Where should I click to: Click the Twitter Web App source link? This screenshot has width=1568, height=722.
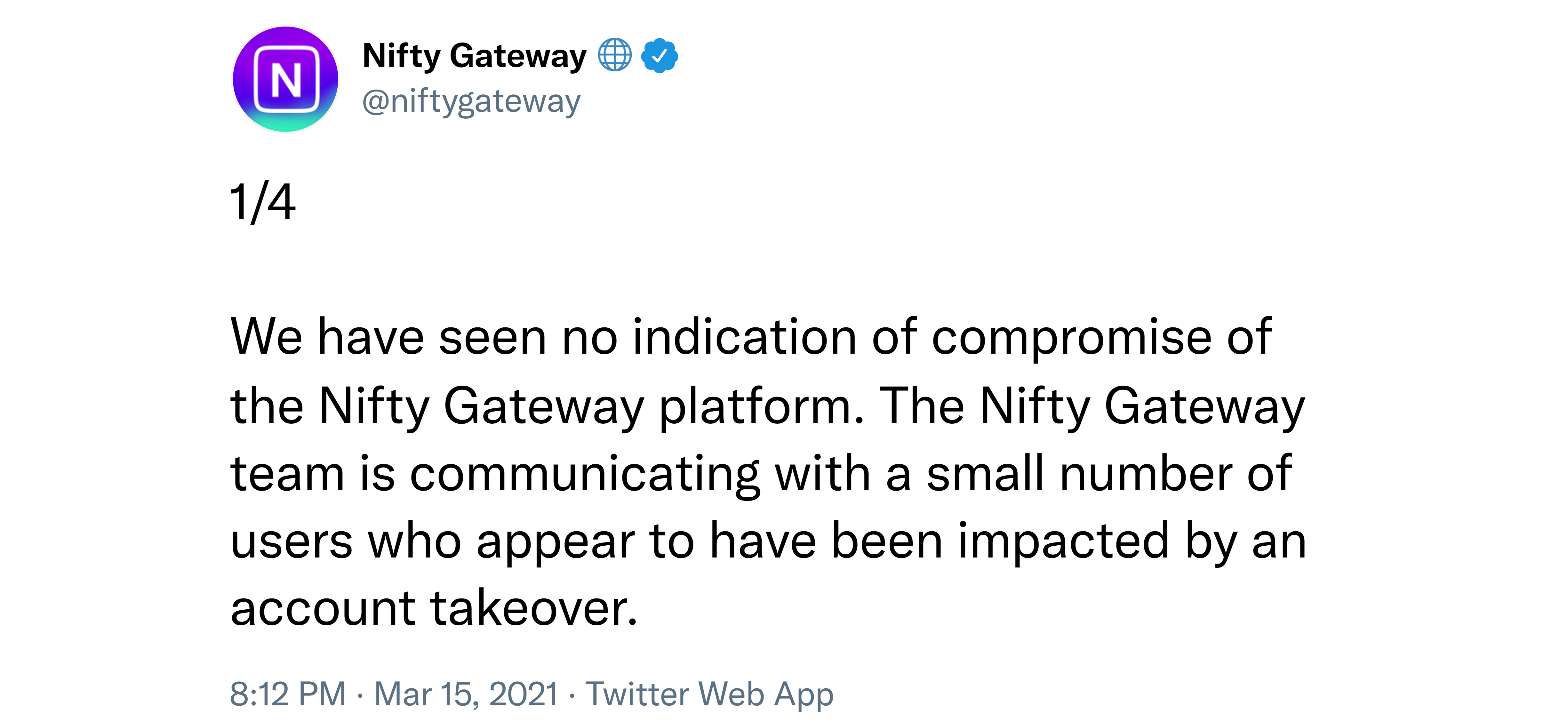click(709, 694)
